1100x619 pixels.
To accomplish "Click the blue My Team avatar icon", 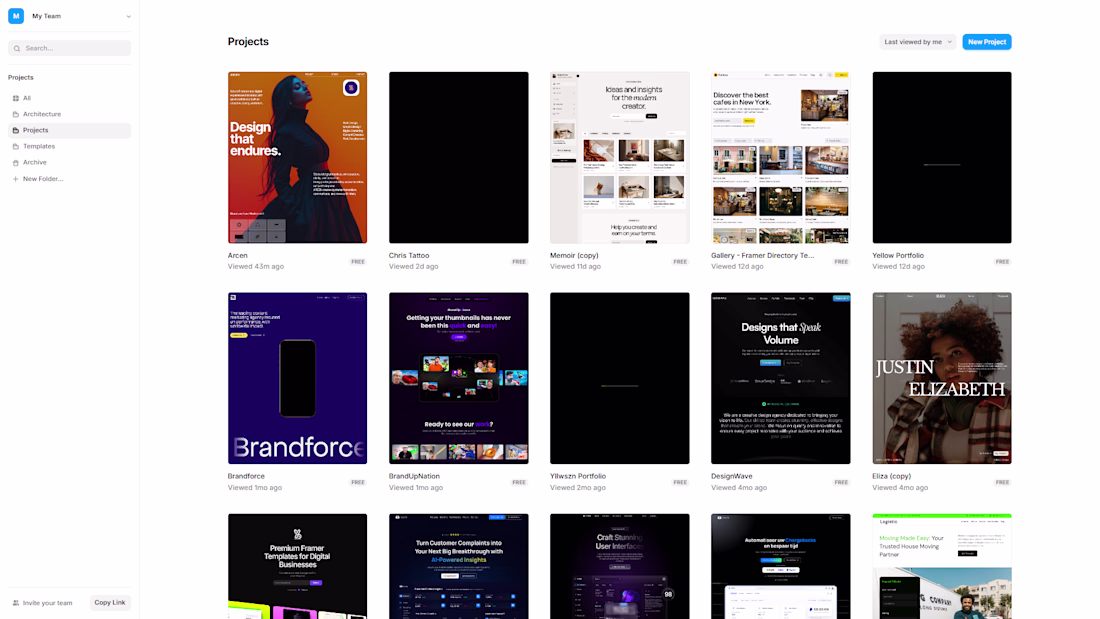I will [x=15, y=15].
